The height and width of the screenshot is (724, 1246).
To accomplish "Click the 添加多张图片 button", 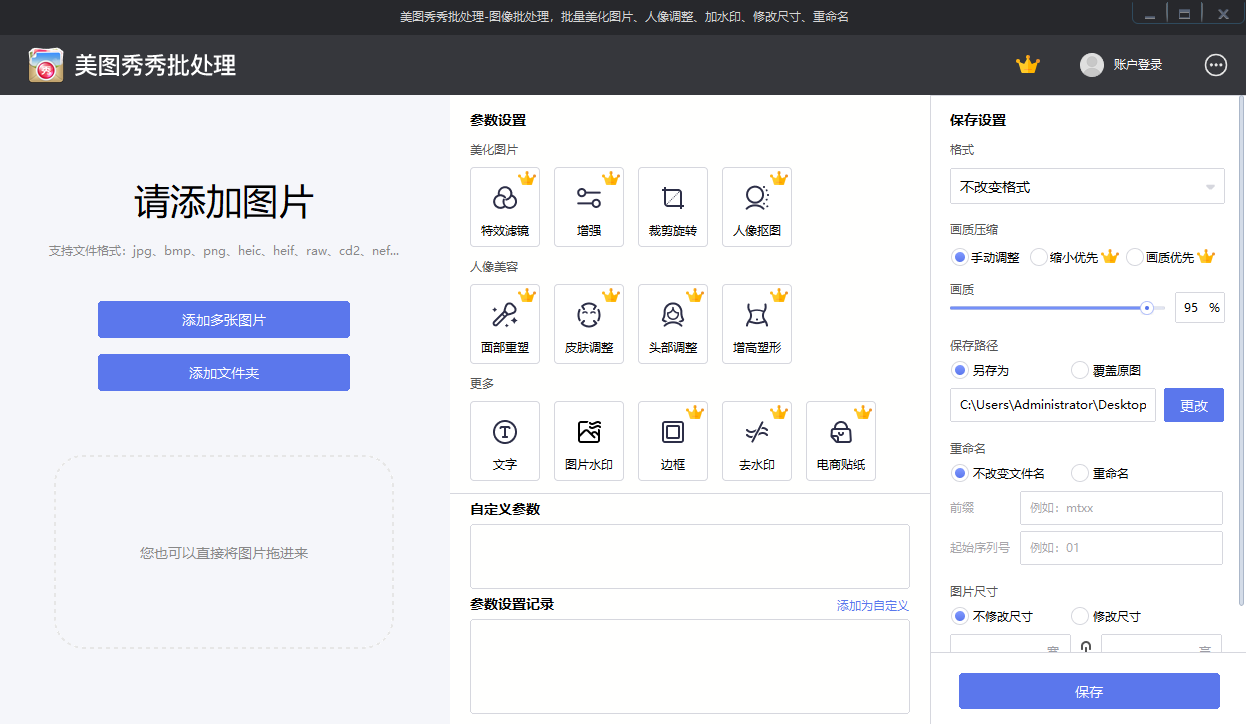I will click(224, 320).
